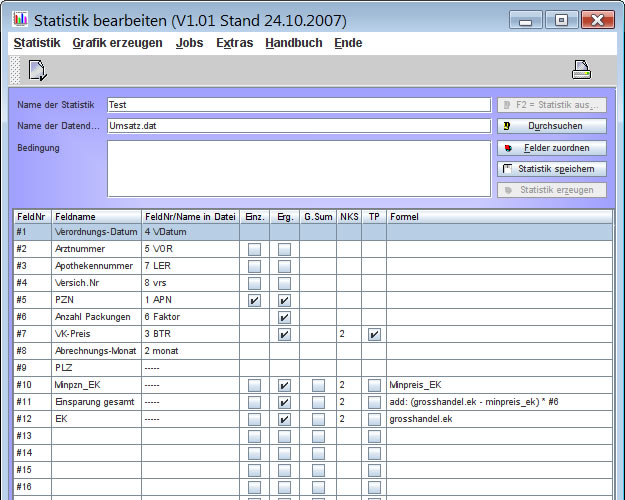Screen dimensions: 625x500
Task: Click the toolbar drag handle grip
Action: (14, 69)
